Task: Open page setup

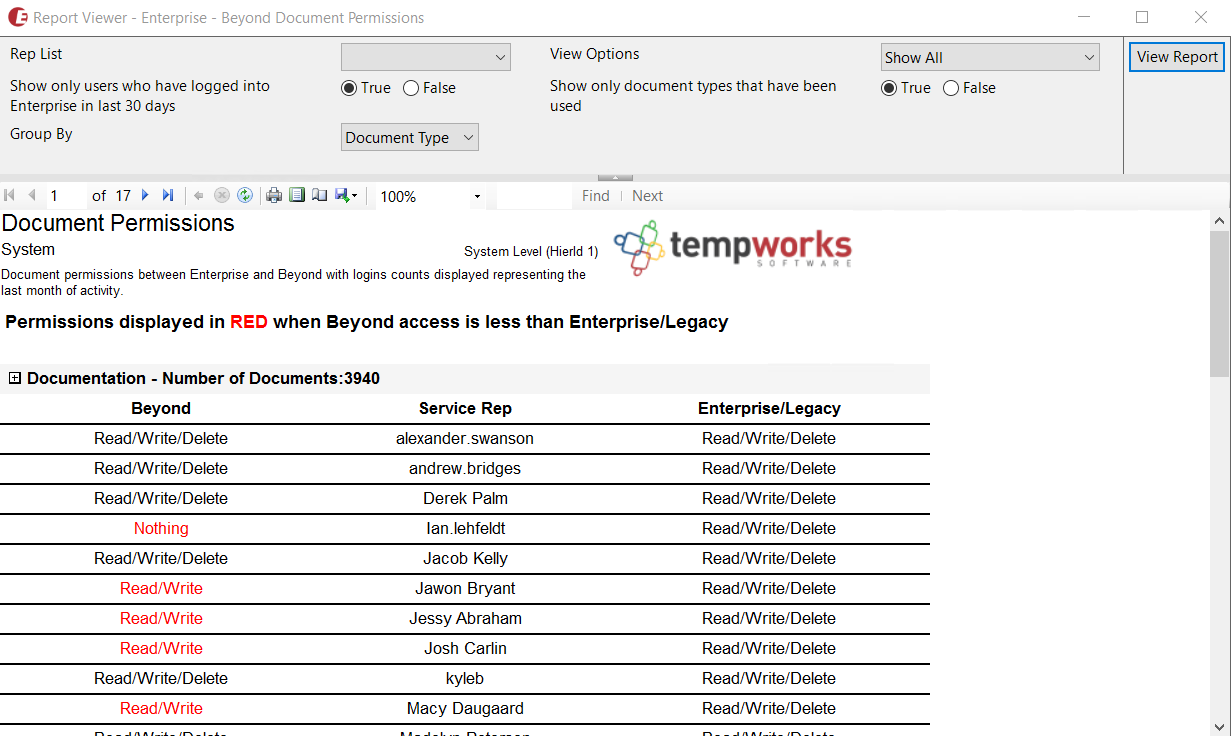Action: coord(320,196)
